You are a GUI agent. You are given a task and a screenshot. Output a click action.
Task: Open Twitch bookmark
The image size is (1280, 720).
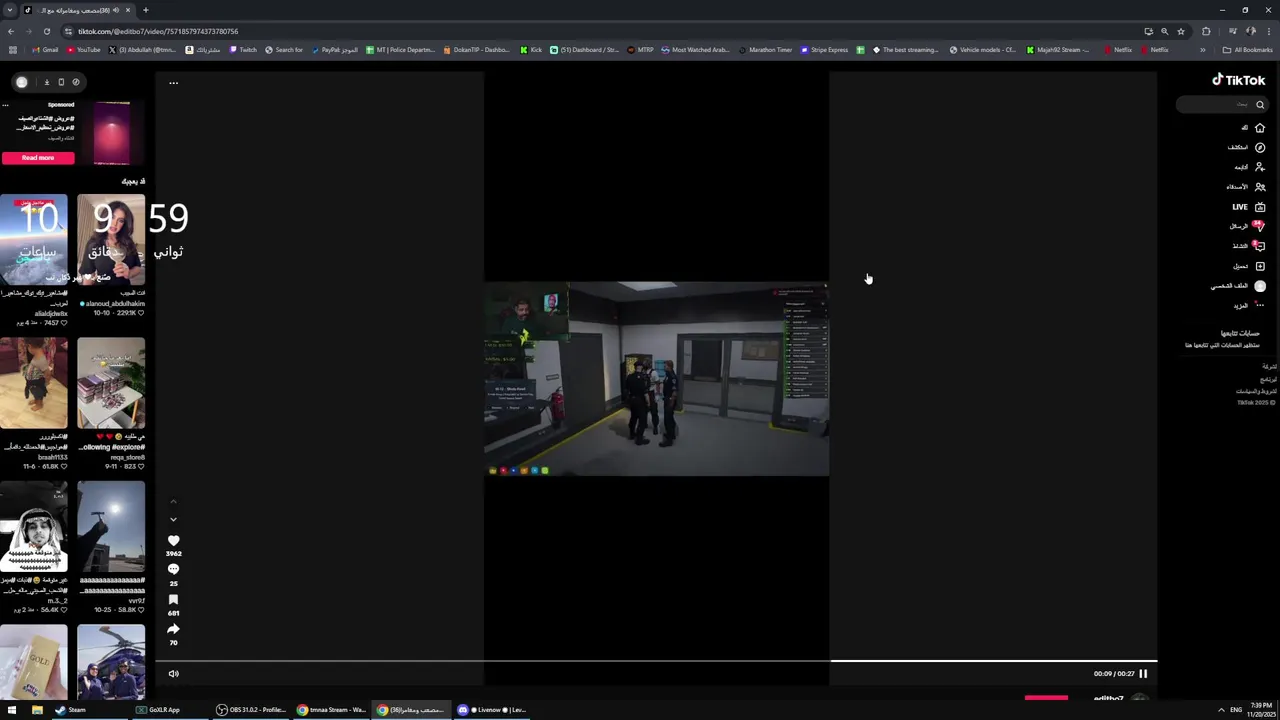(243, 50)
